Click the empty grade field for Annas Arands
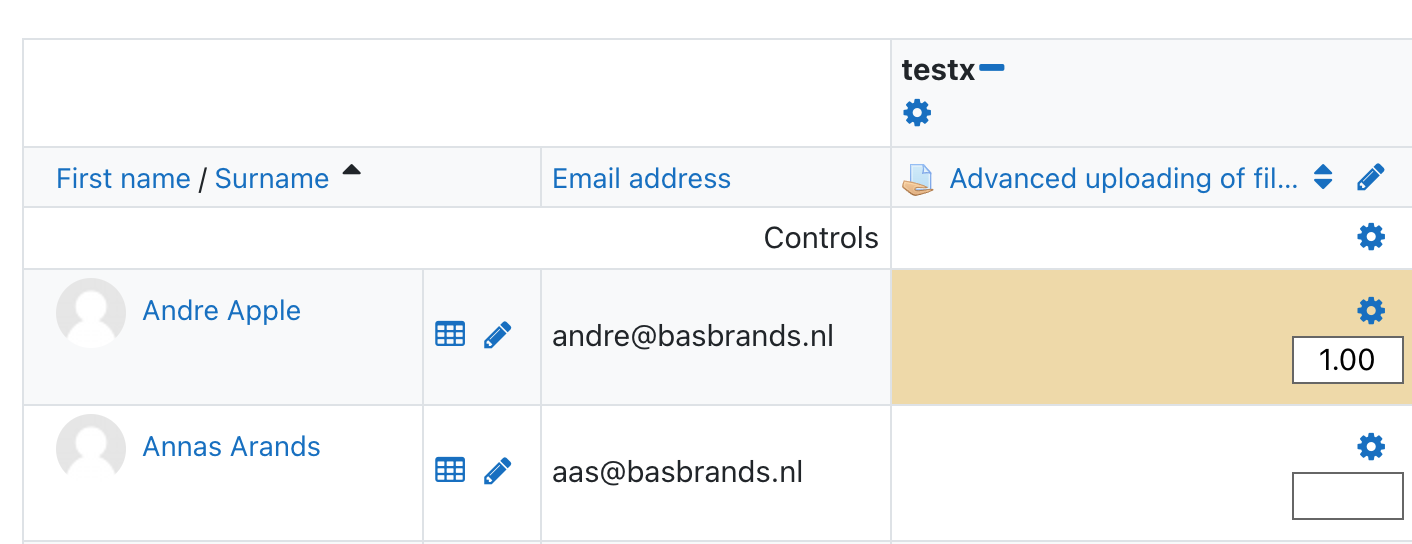 coord(1348,496)
